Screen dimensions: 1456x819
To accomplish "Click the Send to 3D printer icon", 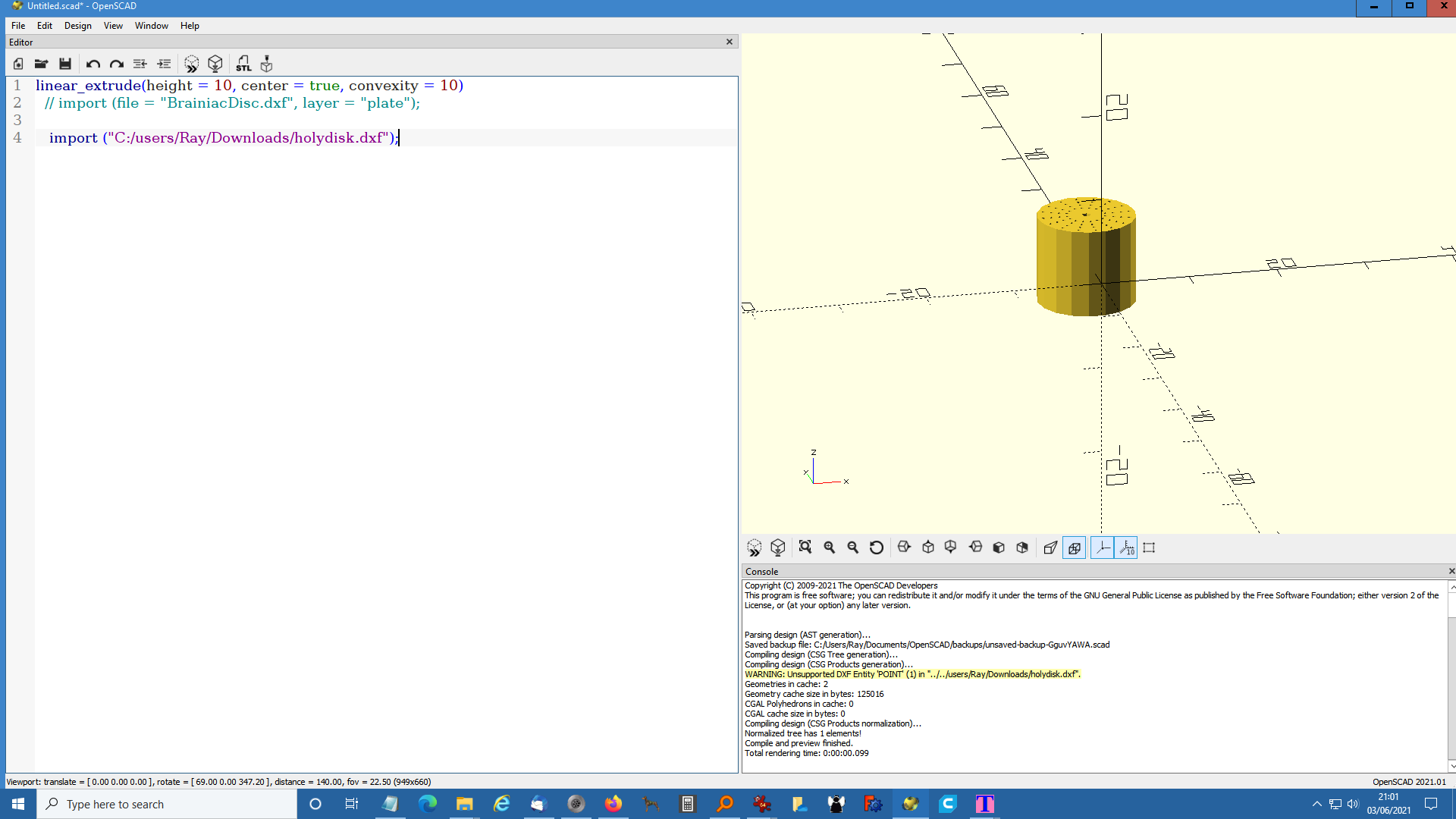I will pyautogui.click(x=266, y=64).
